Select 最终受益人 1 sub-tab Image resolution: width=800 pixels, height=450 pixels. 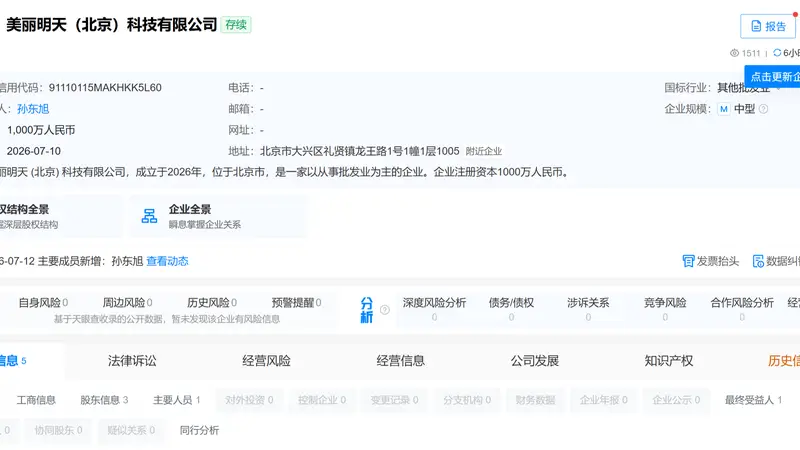click(754, 400)
